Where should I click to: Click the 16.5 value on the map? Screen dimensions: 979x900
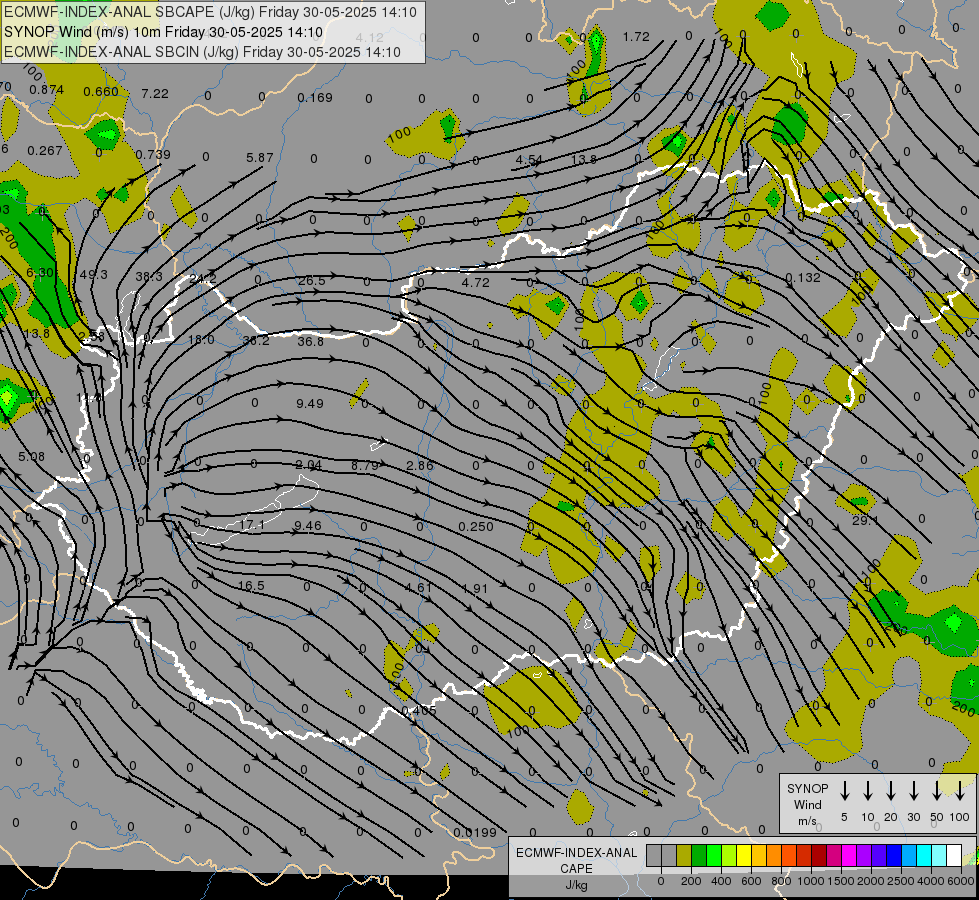tap(251, 586)
